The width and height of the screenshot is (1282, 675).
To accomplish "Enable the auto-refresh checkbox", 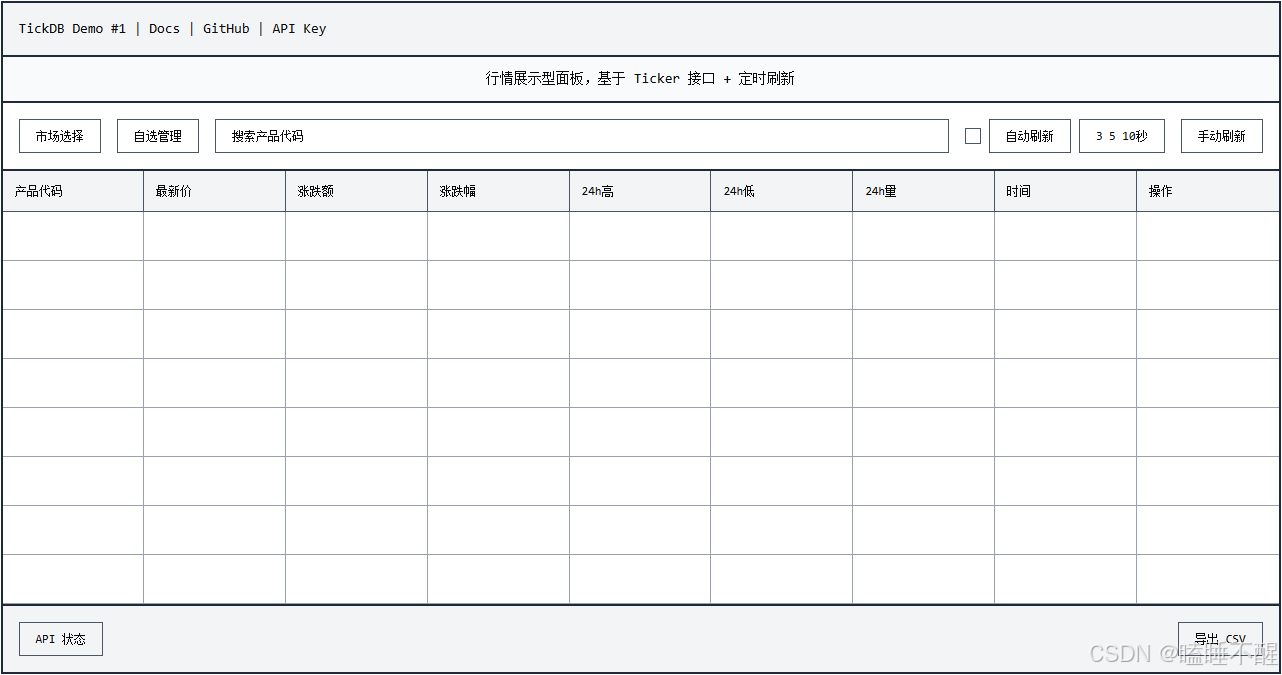I will point(973,136).
